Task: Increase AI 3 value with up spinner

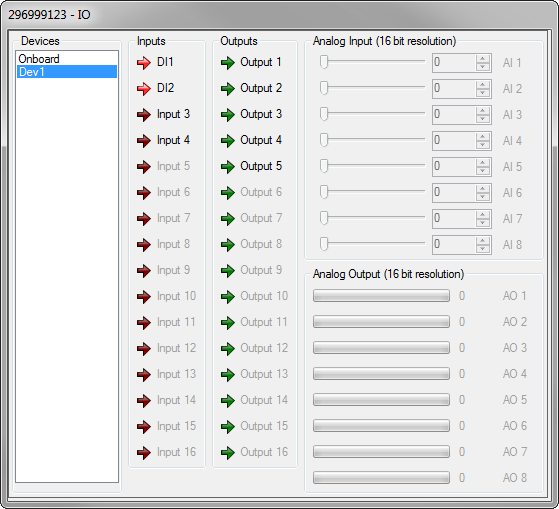Action: point(483,111)
